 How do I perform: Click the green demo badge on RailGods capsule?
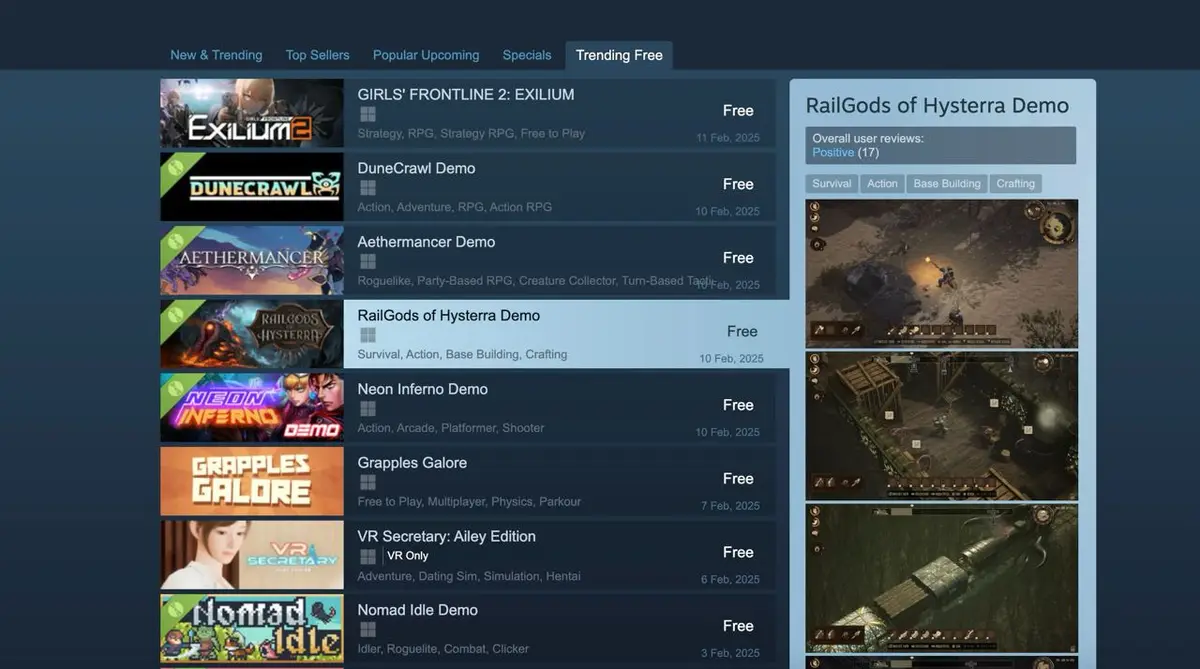(177, 315)
